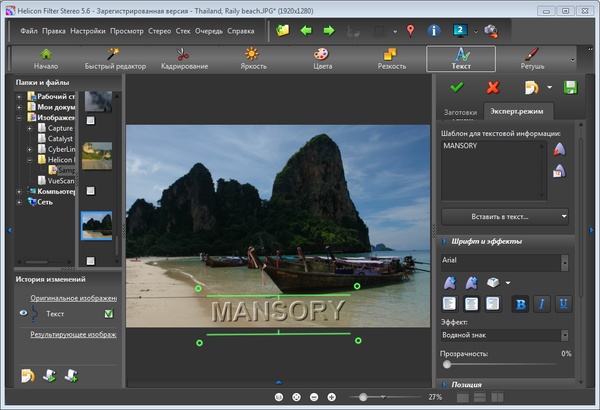The image size is (600, 410).
Task: Toggle bold B formatting
Action: (x=520, y=304)
